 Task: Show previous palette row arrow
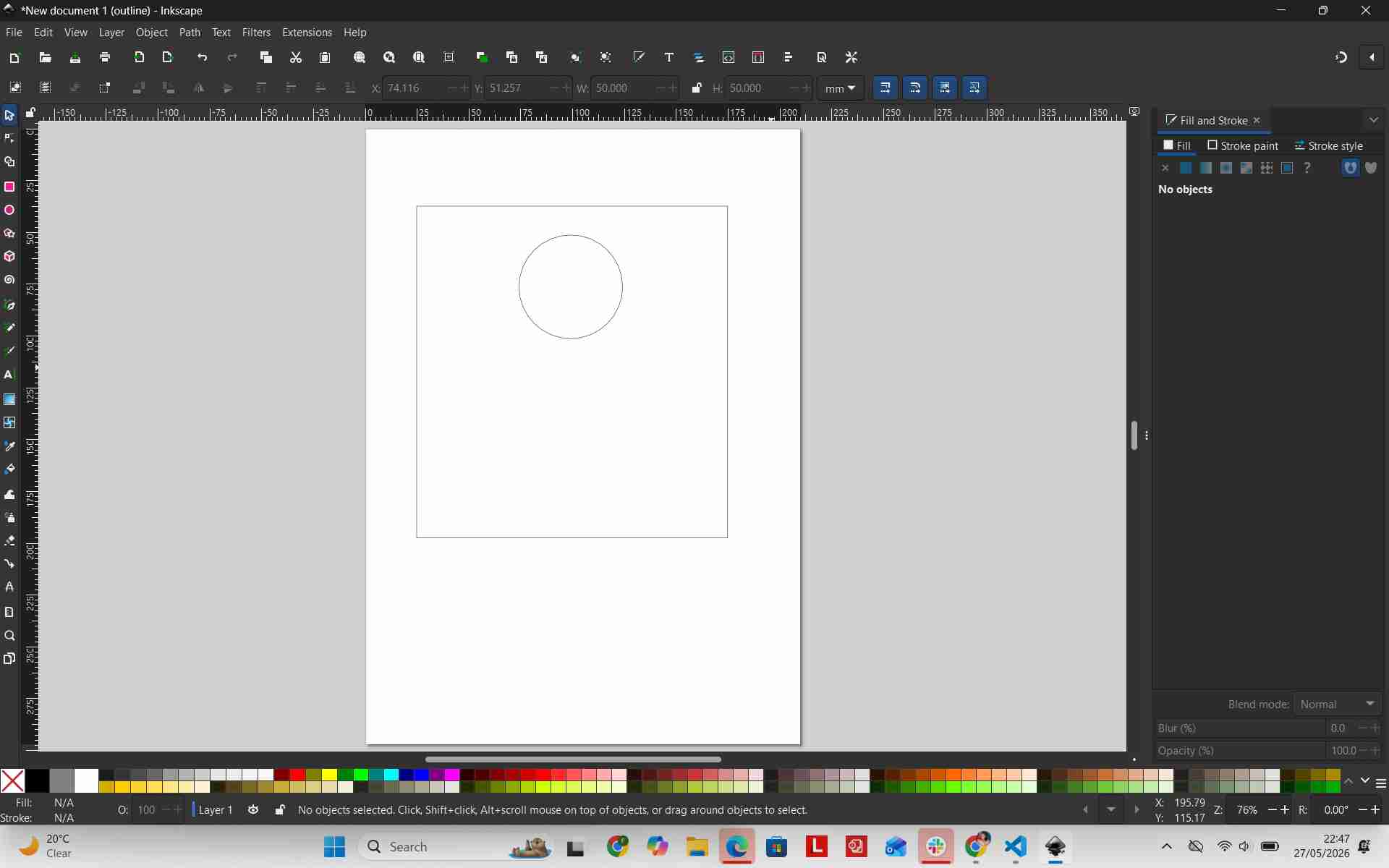point(1349,781)
